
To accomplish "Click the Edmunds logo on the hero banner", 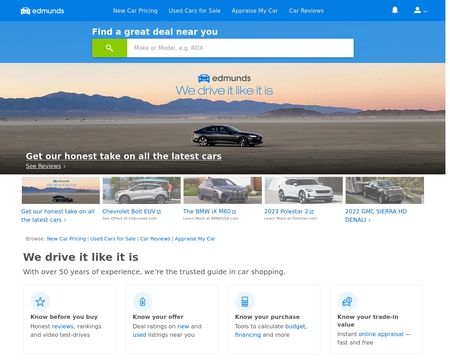I will (x=224, y=78).
